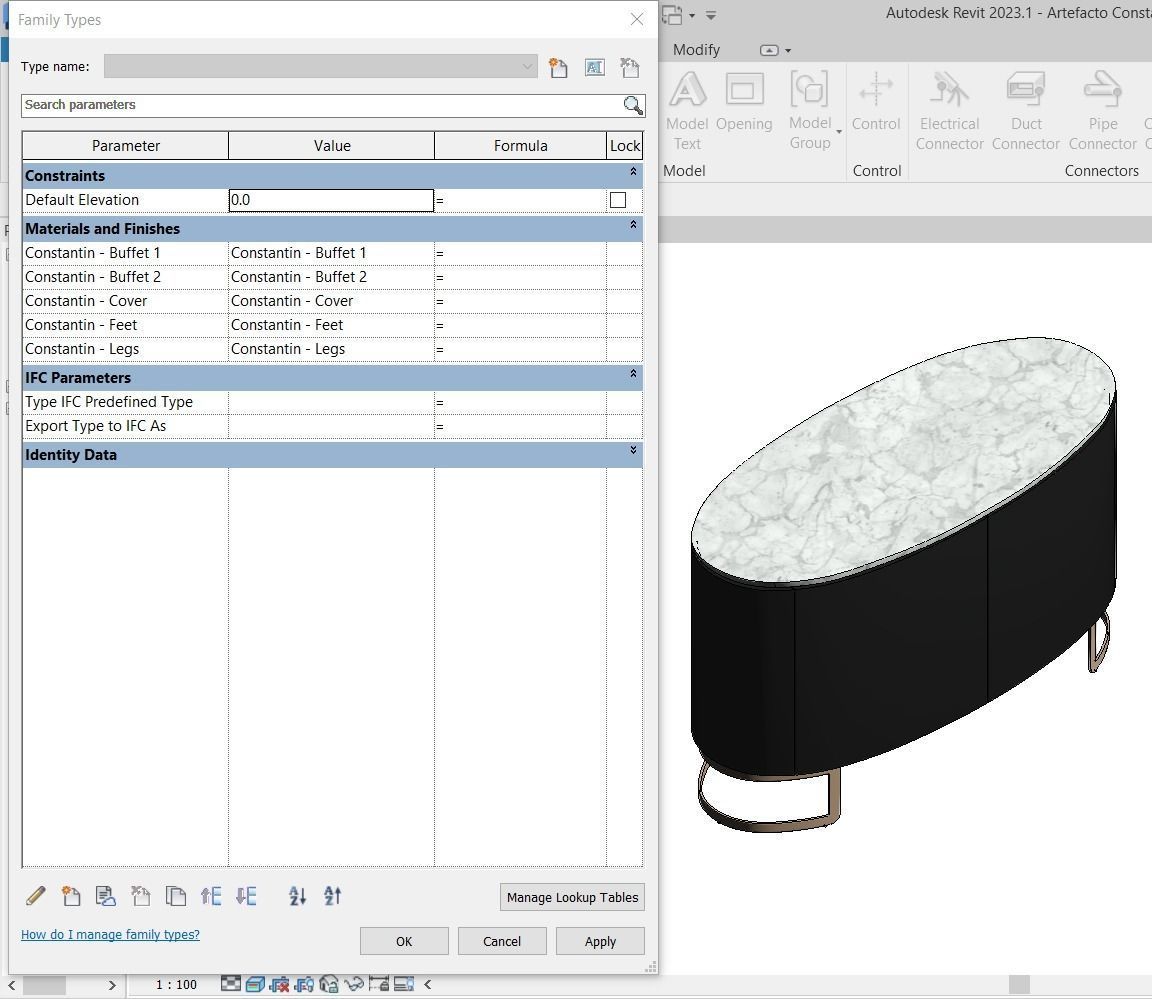The height and width of the screenshot is (999, 1152).
Task: Click the Duct Connector tool
Action: pos(1026,111)
